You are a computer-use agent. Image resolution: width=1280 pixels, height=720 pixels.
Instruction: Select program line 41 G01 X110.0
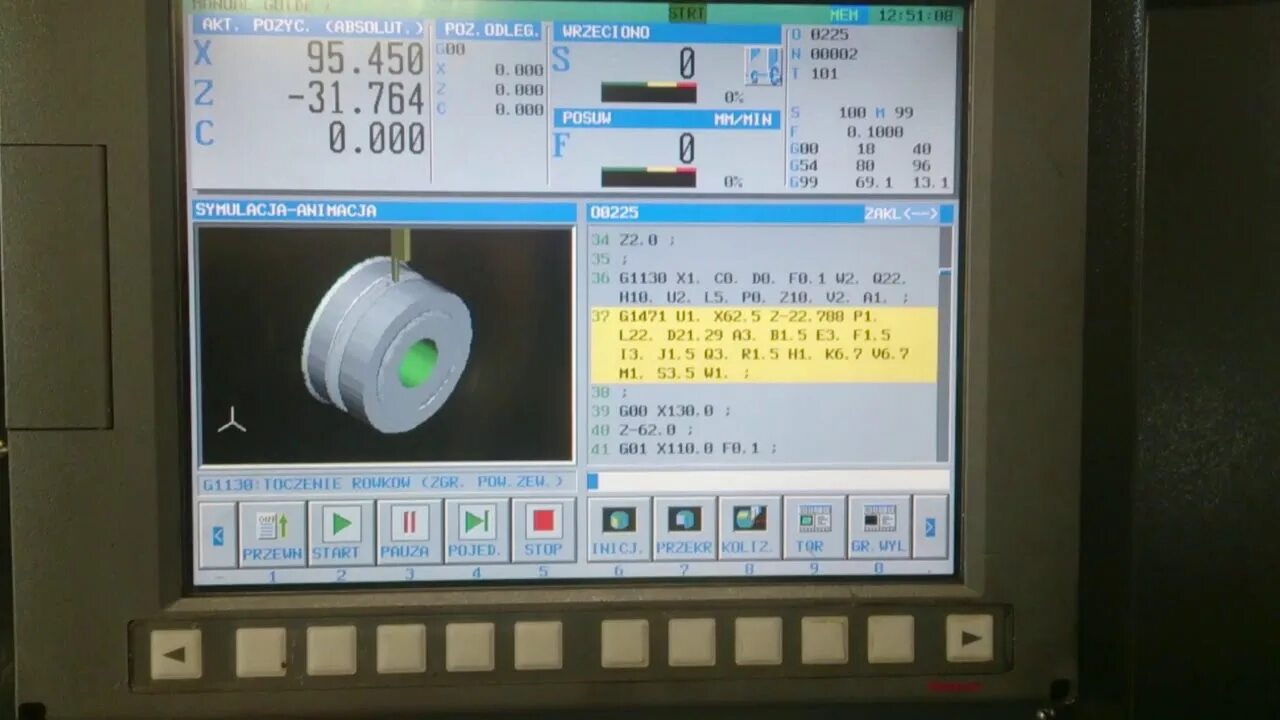[684, 449]
